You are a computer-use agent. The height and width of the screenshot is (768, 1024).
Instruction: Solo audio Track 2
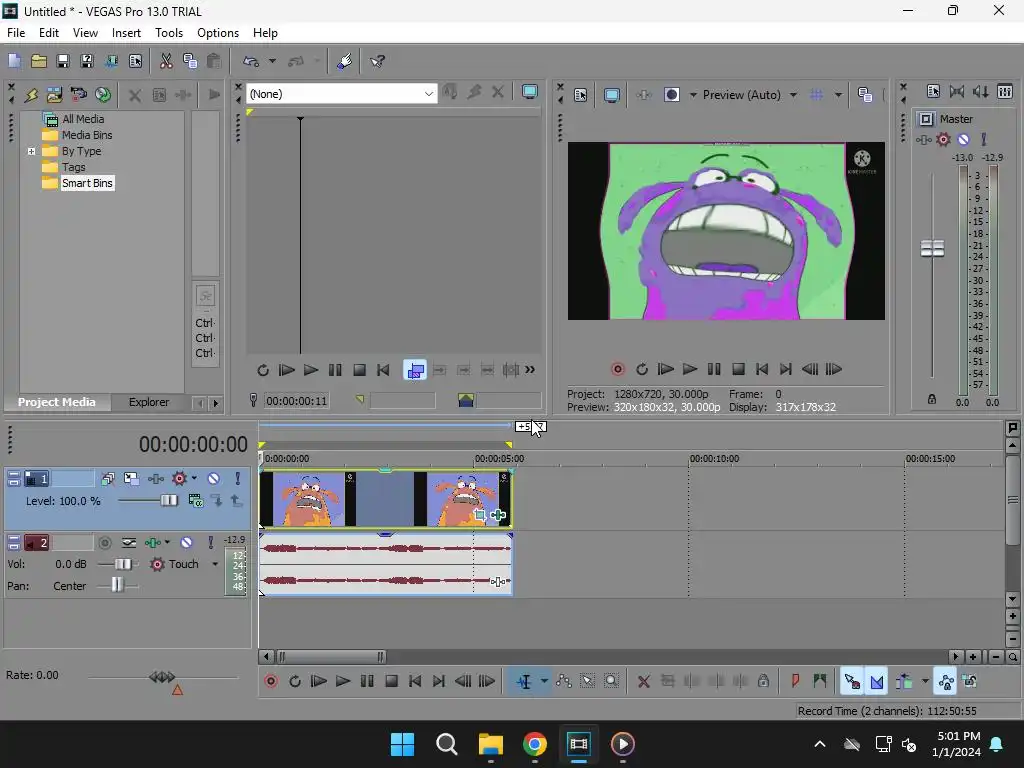pyautogui.click(x=210, y=542)
